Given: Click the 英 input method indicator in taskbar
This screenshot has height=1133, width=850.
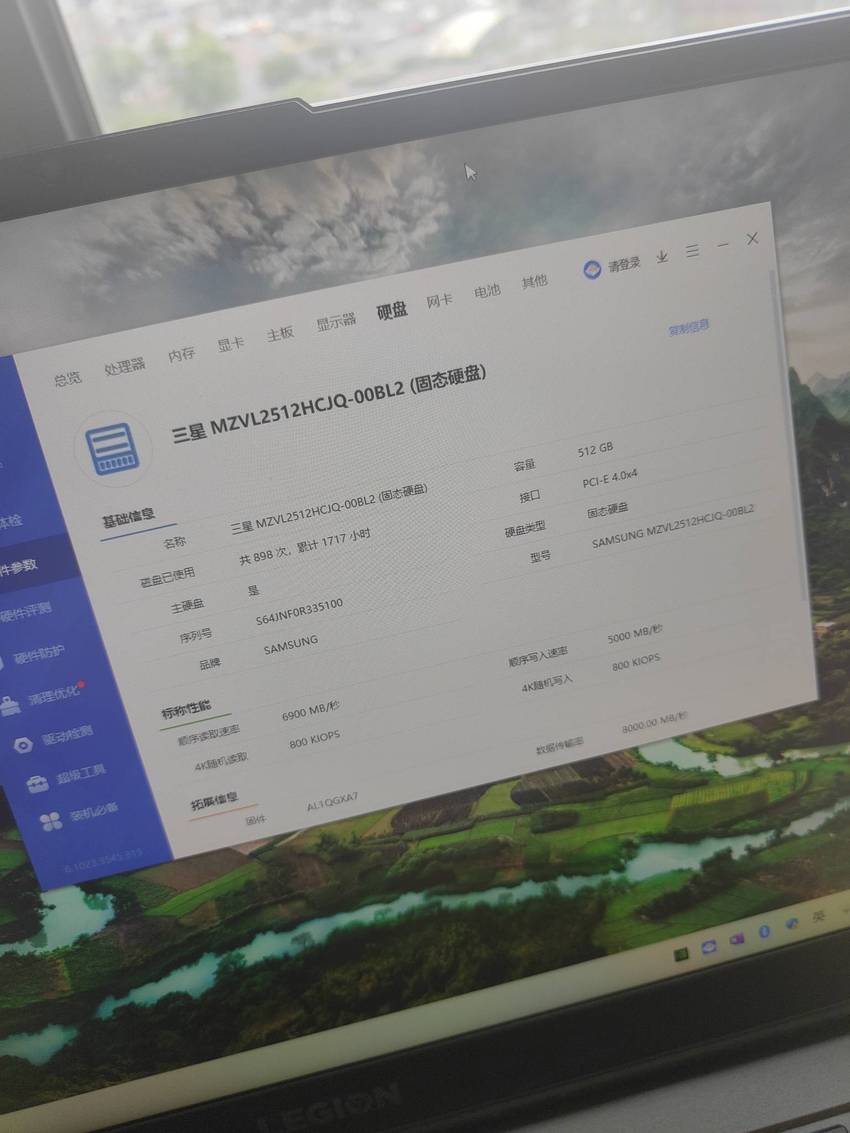Looking at the screenshot, I should [818, 916].
